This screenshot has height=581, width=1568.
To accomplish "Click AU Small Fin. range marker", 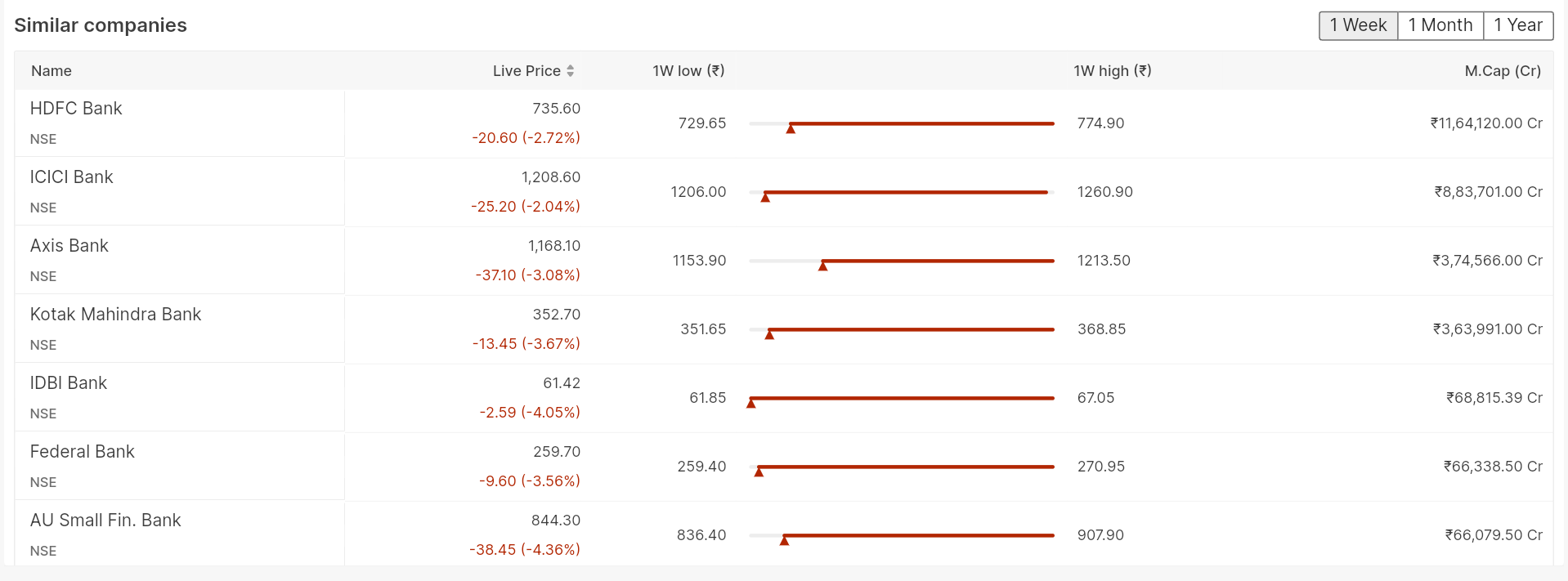I will (784, 540).
